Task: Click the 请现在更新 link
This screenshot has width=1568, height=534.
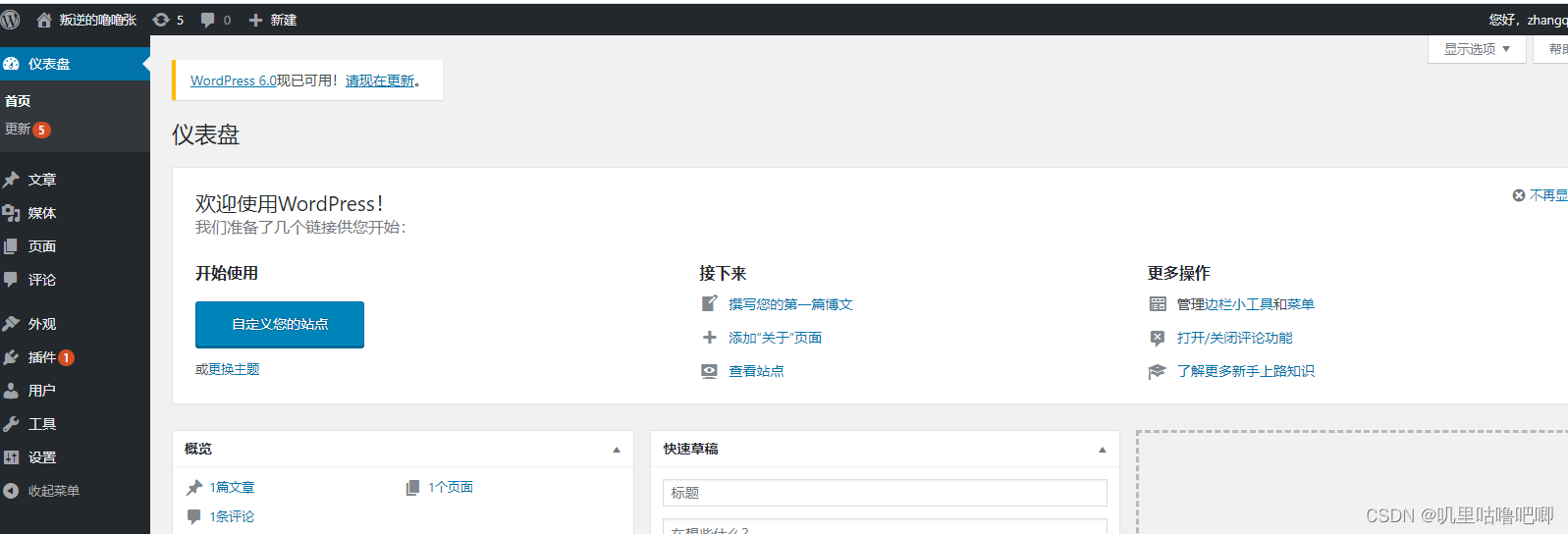Action: tap(380, 80)
